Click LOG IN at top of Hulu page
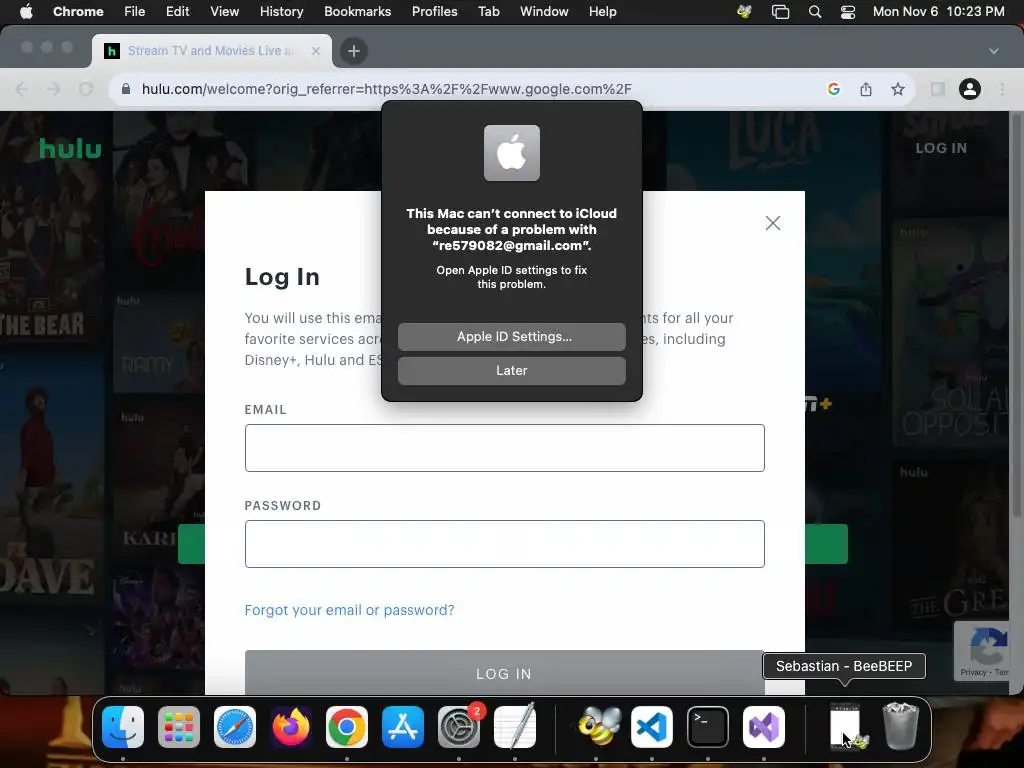The image size is (1024, 768). (x=941, y=148)
